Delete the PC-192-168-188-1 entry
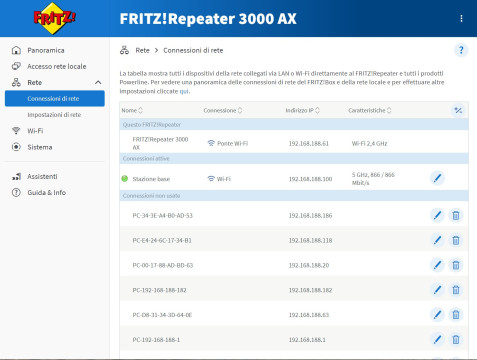477x360 pixels. (456, 340)
